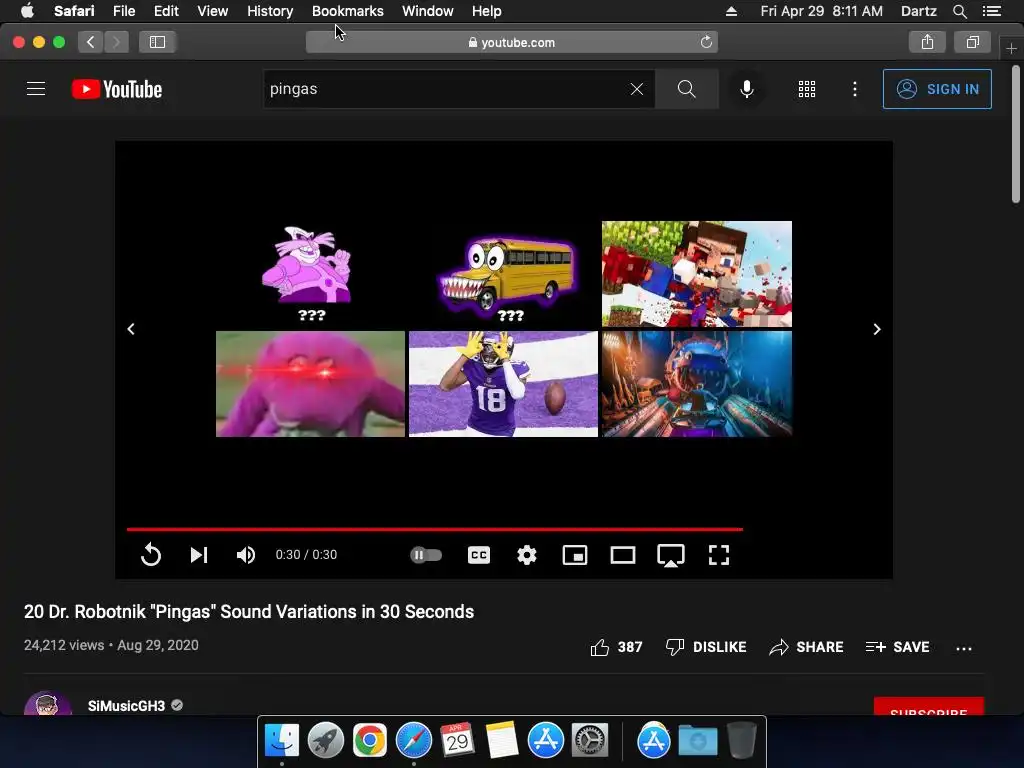Open the File menu
The image size is (1024, 768).
123,11
